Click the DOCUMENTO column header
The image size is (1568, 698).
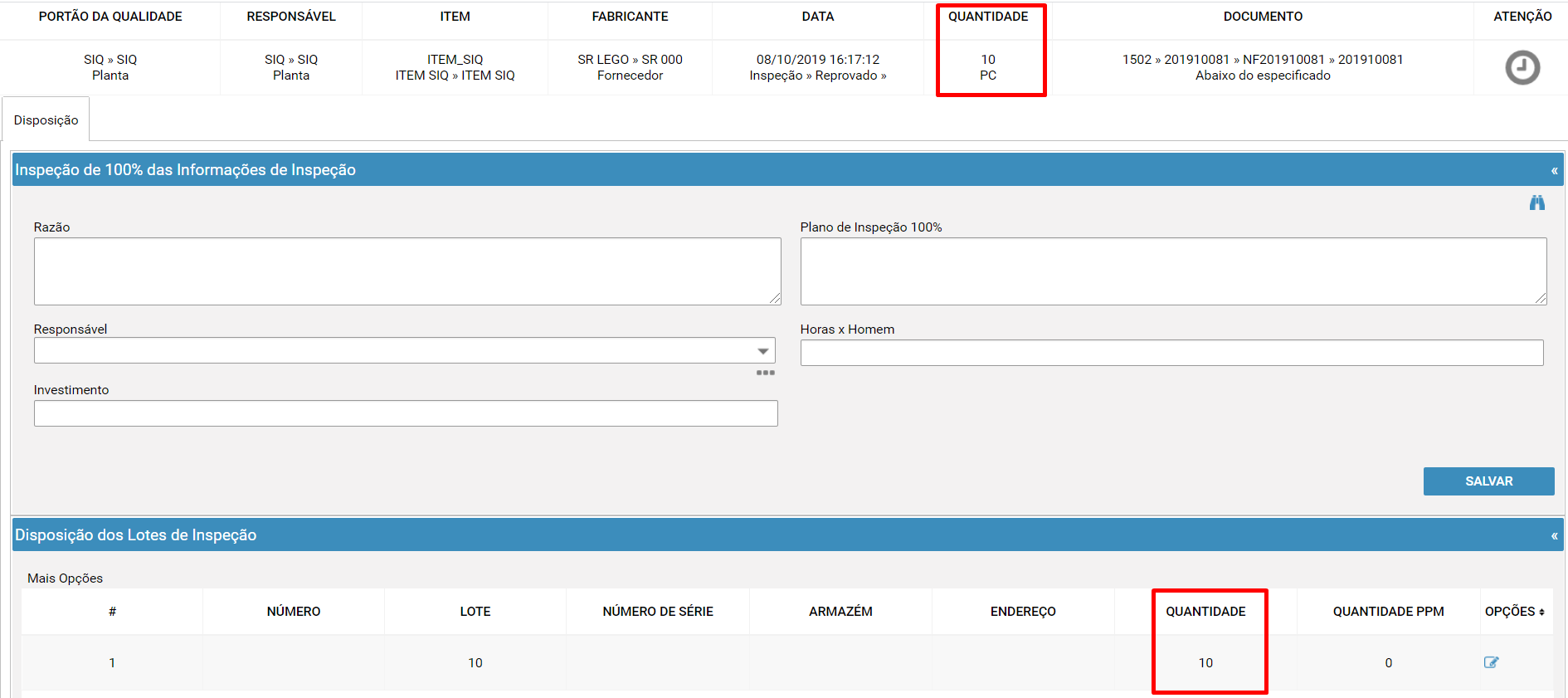(x=1263, y=17)
